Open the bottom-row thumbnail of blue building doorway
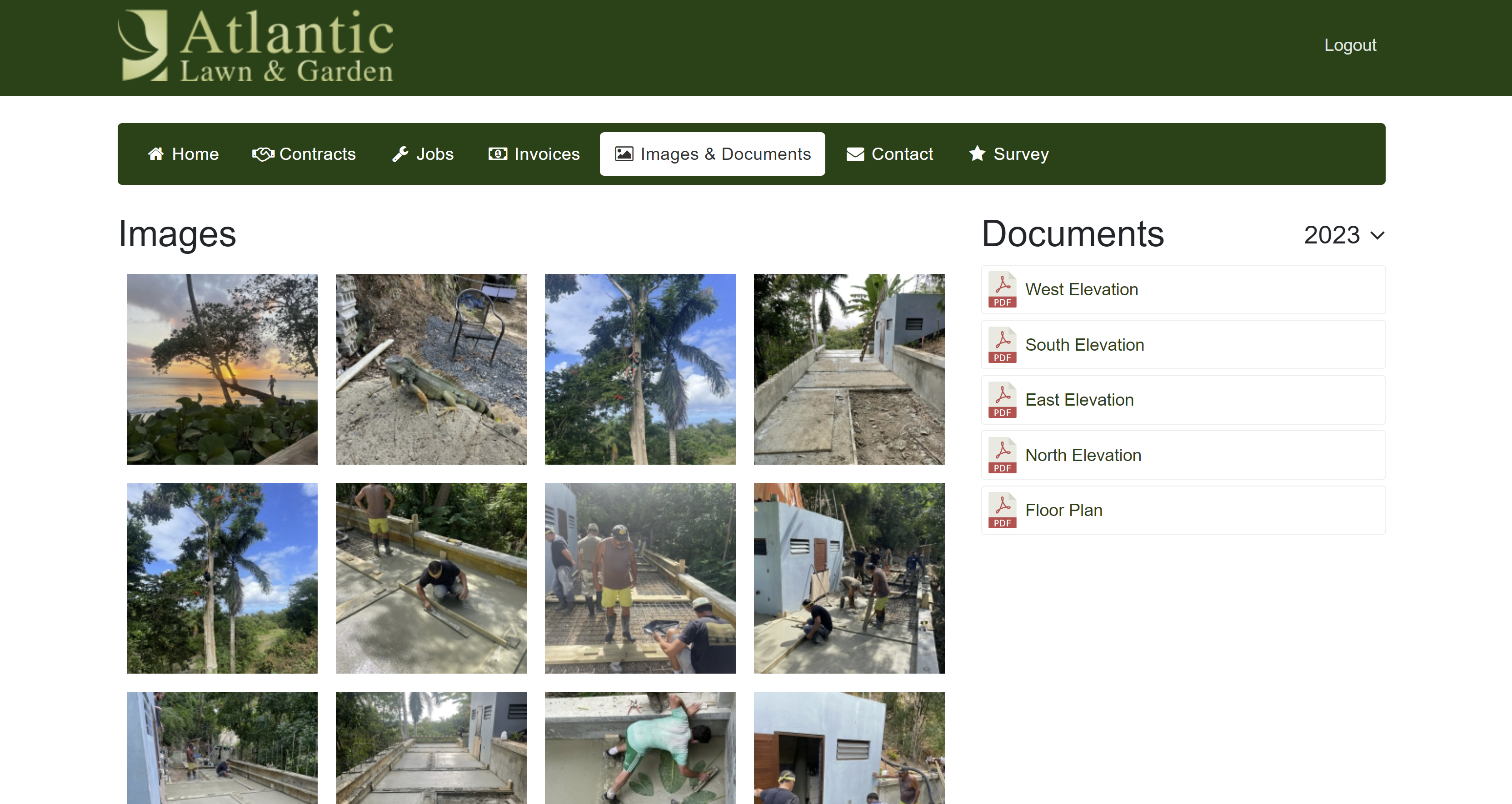Image resolution: width=1512 pixels, height=804 pixels. 849,748
